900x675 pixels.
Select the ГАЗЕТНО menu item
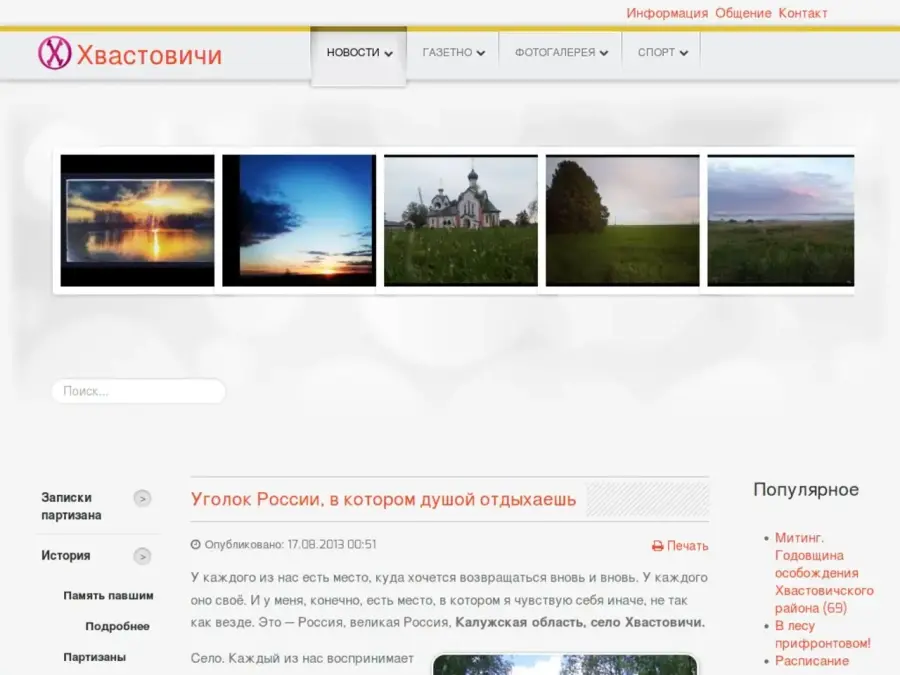click(x=453, y=53)
